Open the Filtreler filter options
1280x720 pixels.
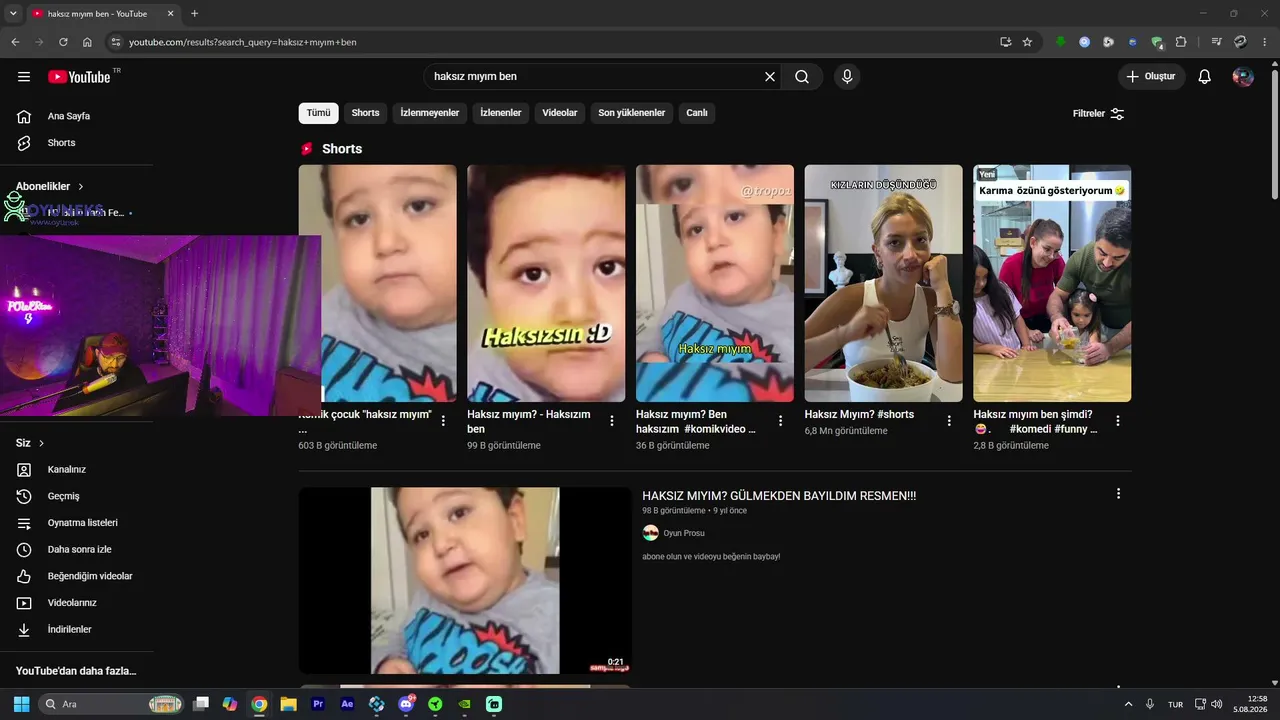[x=1099, y=114]
